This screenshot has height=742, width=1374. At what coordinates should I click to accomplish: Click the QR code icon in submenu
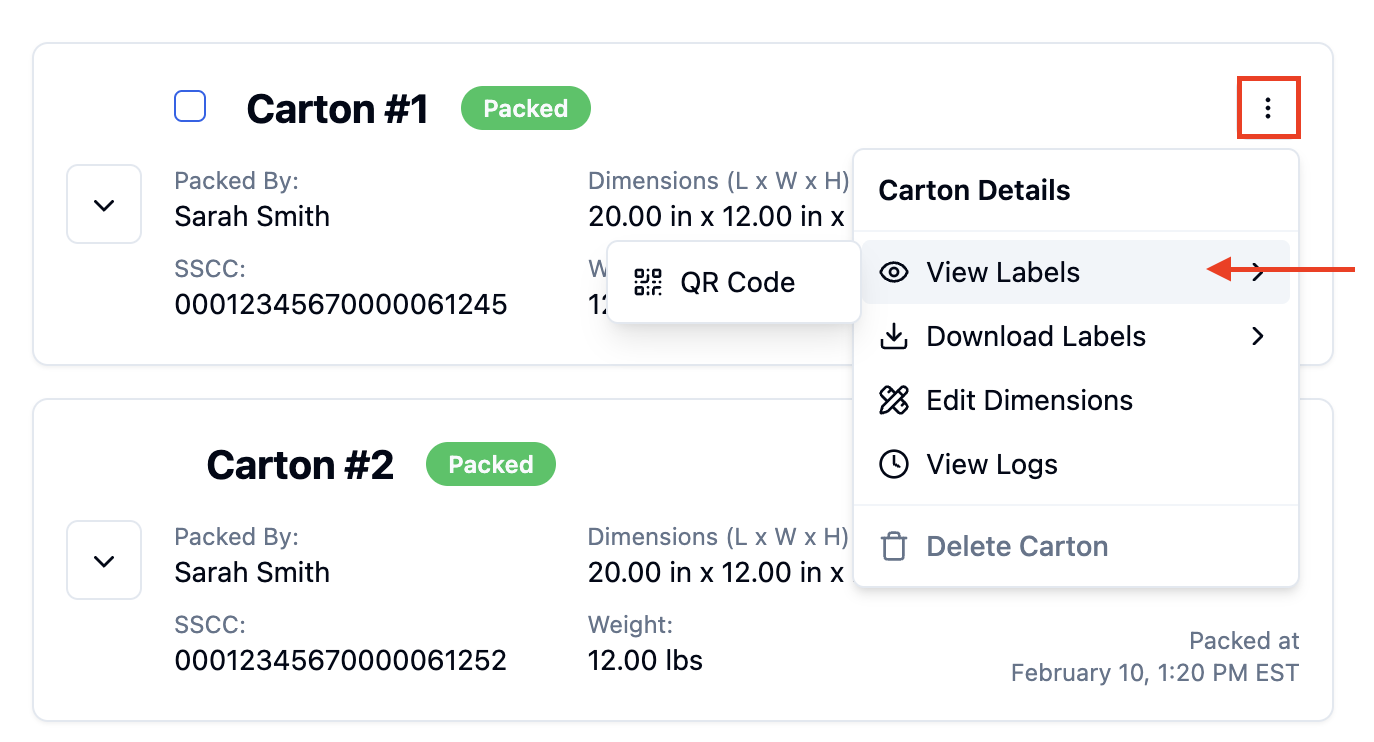tap(649, 282)
